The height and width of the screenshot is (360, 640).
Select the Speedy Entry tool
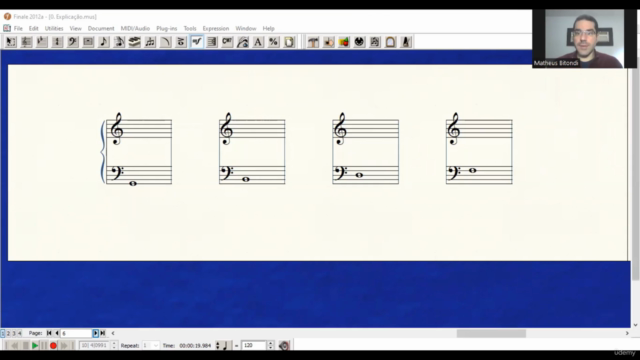click(x=119, y=42)
